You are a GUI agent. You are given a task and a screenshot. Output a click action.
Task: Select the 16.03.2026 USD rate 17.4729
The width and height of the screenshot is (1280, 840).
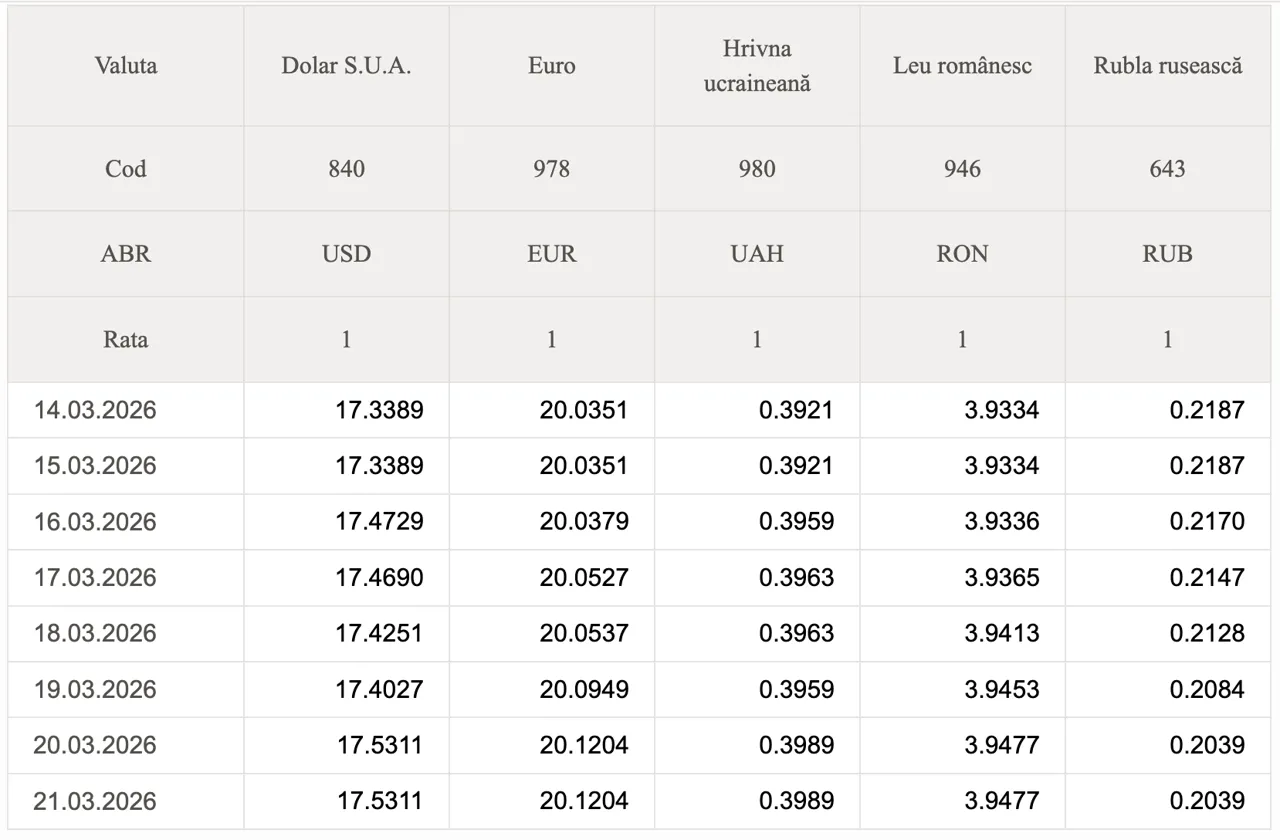pyautogui.click(x=379, y=522)
